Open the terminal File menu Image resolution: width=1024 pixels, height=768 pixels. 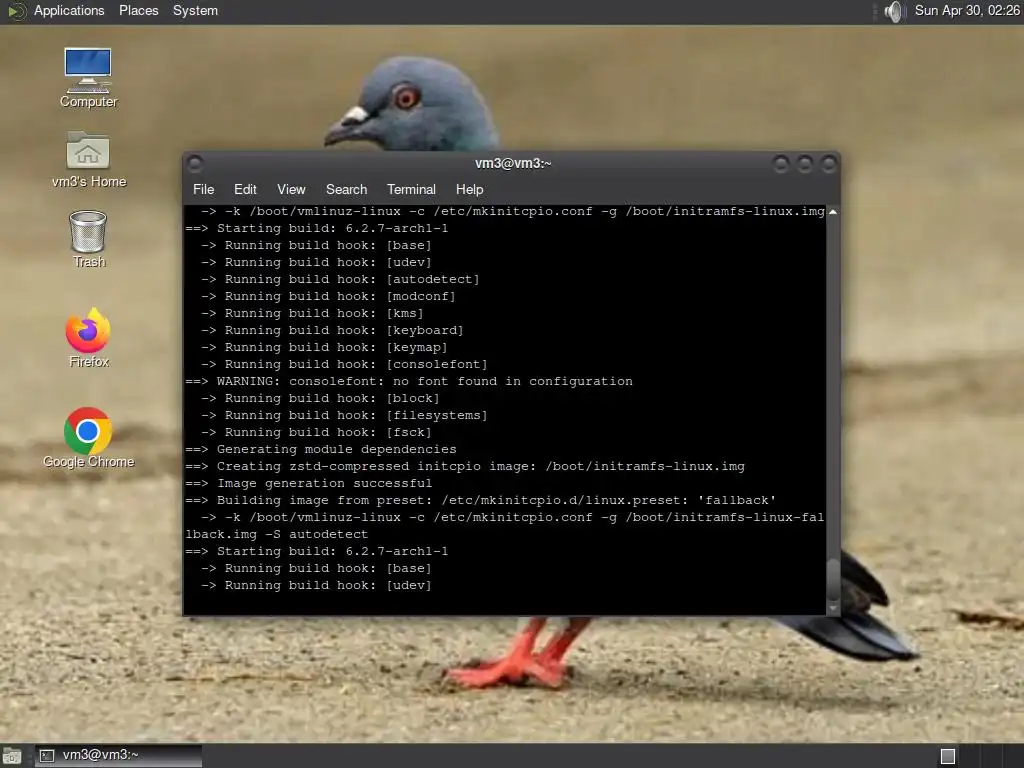point(203,189)
